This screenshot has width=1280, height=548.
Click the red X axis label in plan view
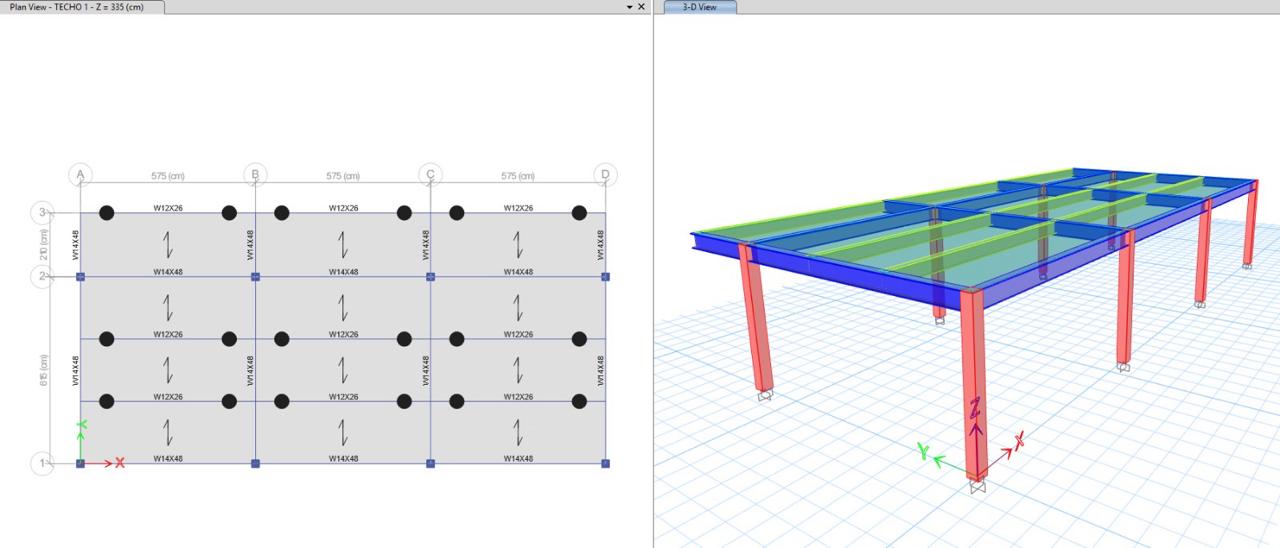[x=120, y=463]
